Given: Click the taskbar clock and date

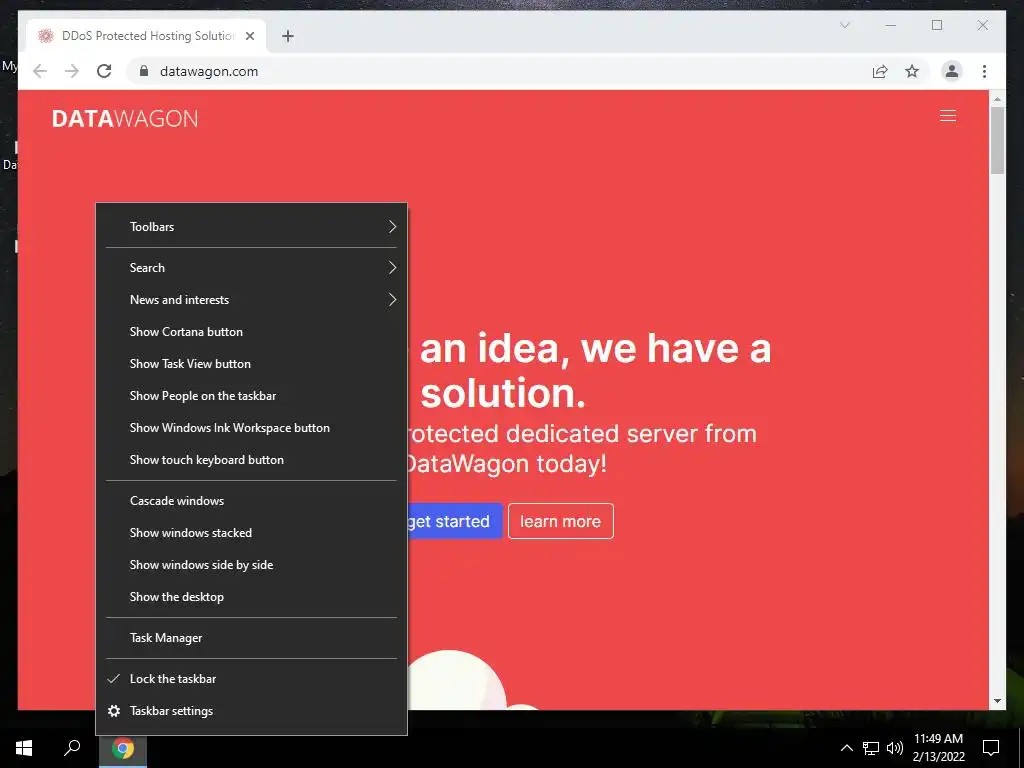Looking at the screenshot, I should (938, 748).
